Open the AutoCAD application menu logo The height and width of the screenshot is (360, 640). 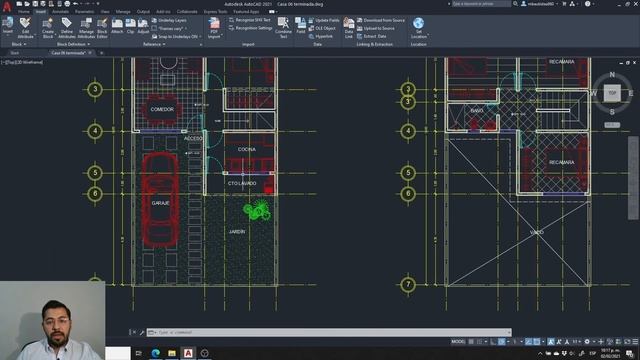(7, 6)
